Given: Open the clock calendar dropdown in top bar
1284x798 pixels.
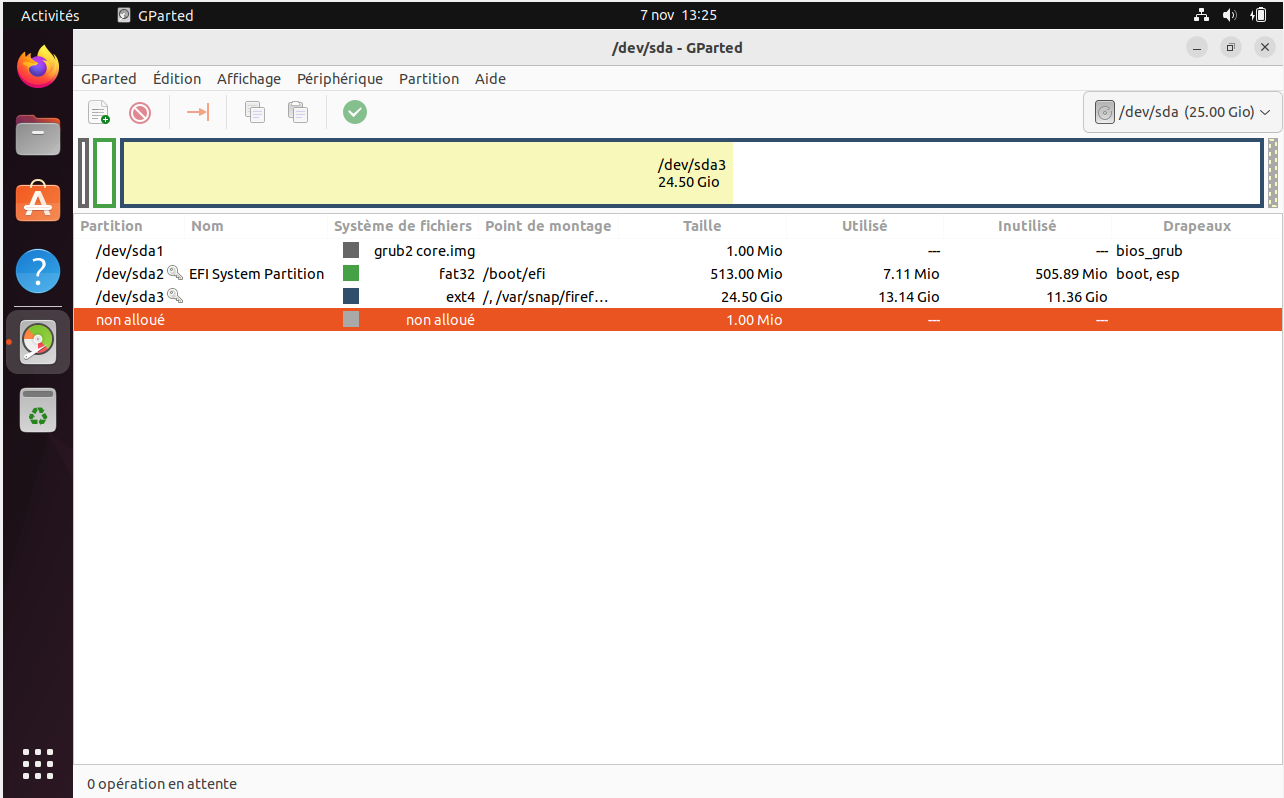Looking at the screenshot, I should [x=678, y=15].
